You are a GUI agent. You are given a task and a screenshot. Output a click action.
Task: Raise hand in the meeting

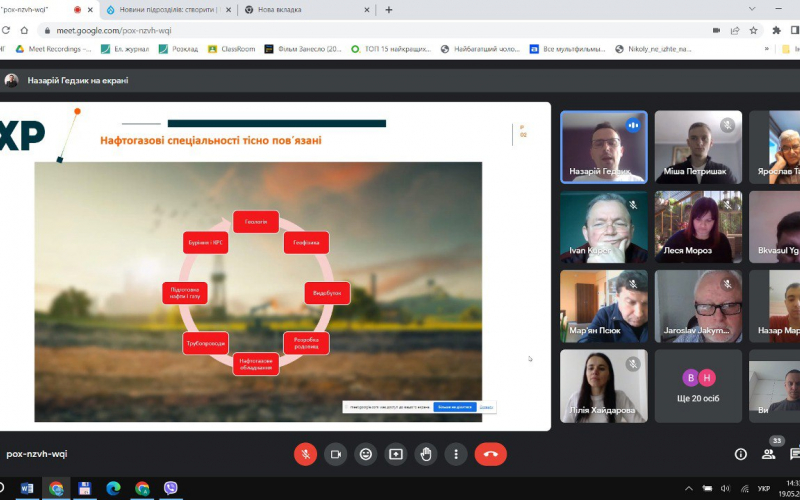426,454
